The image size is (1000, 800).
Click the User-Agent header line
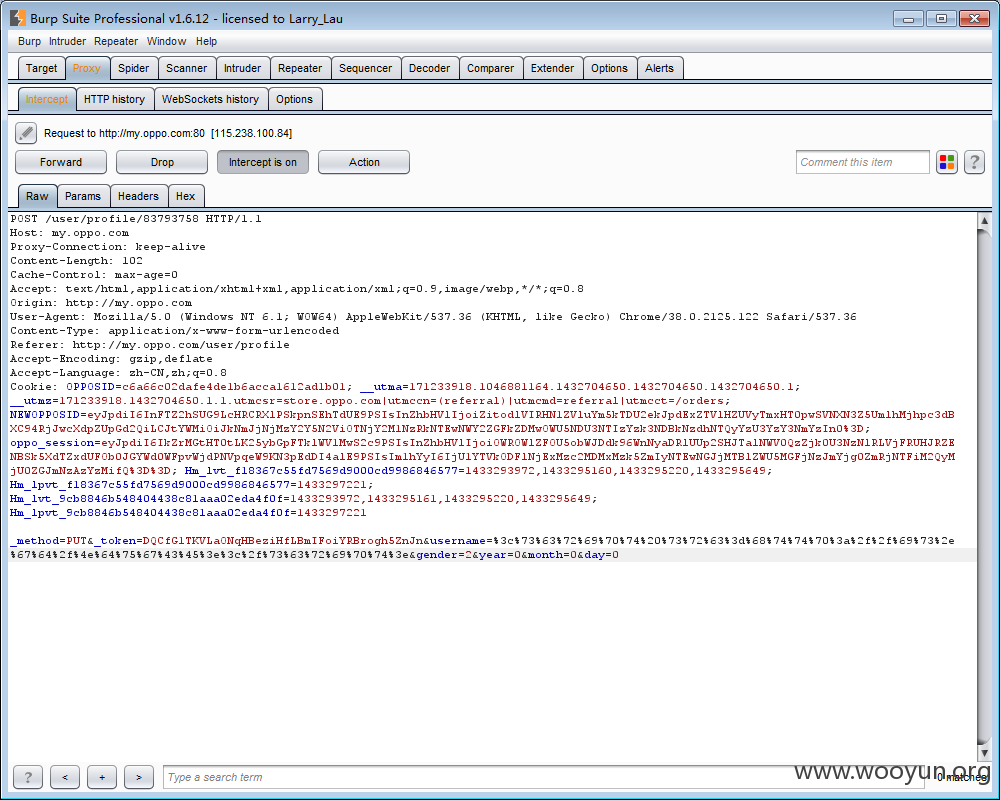[433, 317]
